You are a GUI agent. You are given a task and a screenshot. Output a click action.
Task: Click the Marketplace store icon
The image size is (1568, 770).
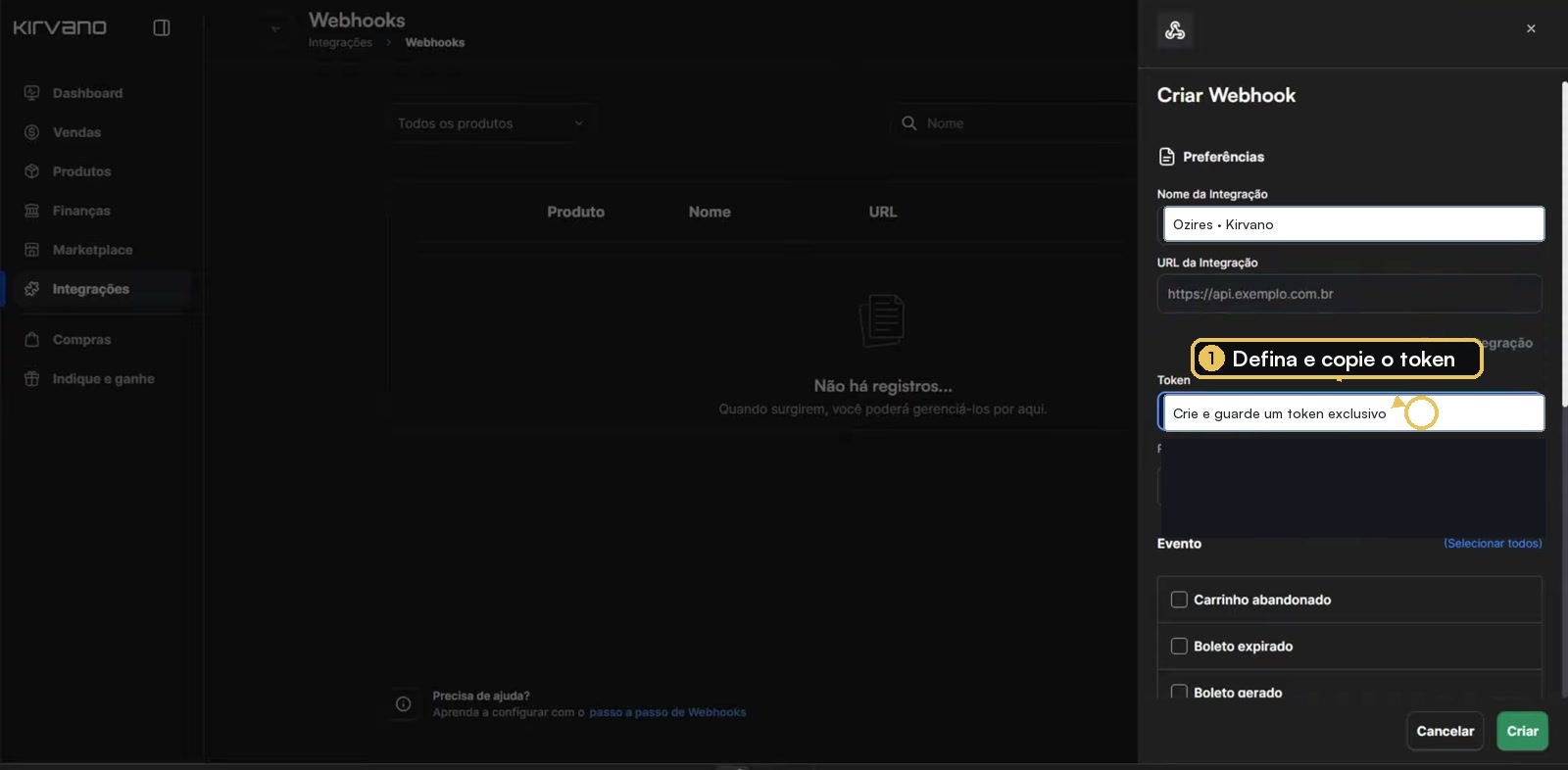point(32,250)
